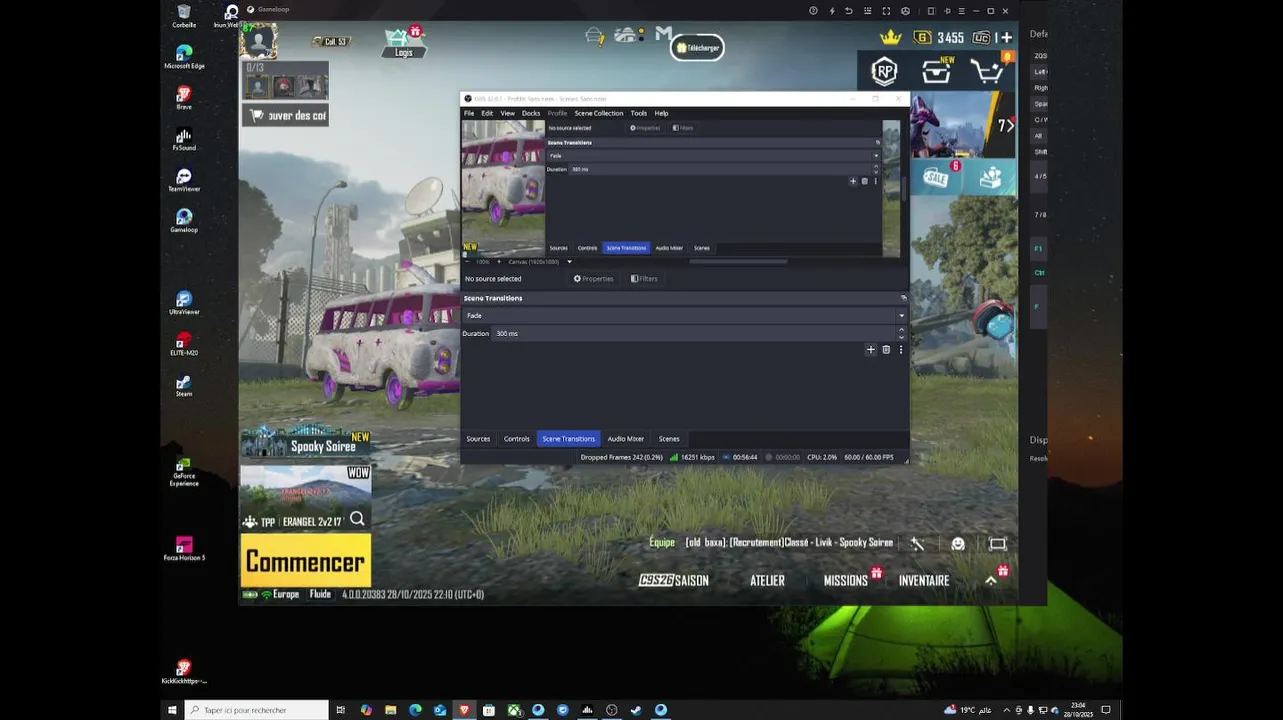
Task: Add UC with the plus icon at the game's top right
Action: coord(1005,38)
